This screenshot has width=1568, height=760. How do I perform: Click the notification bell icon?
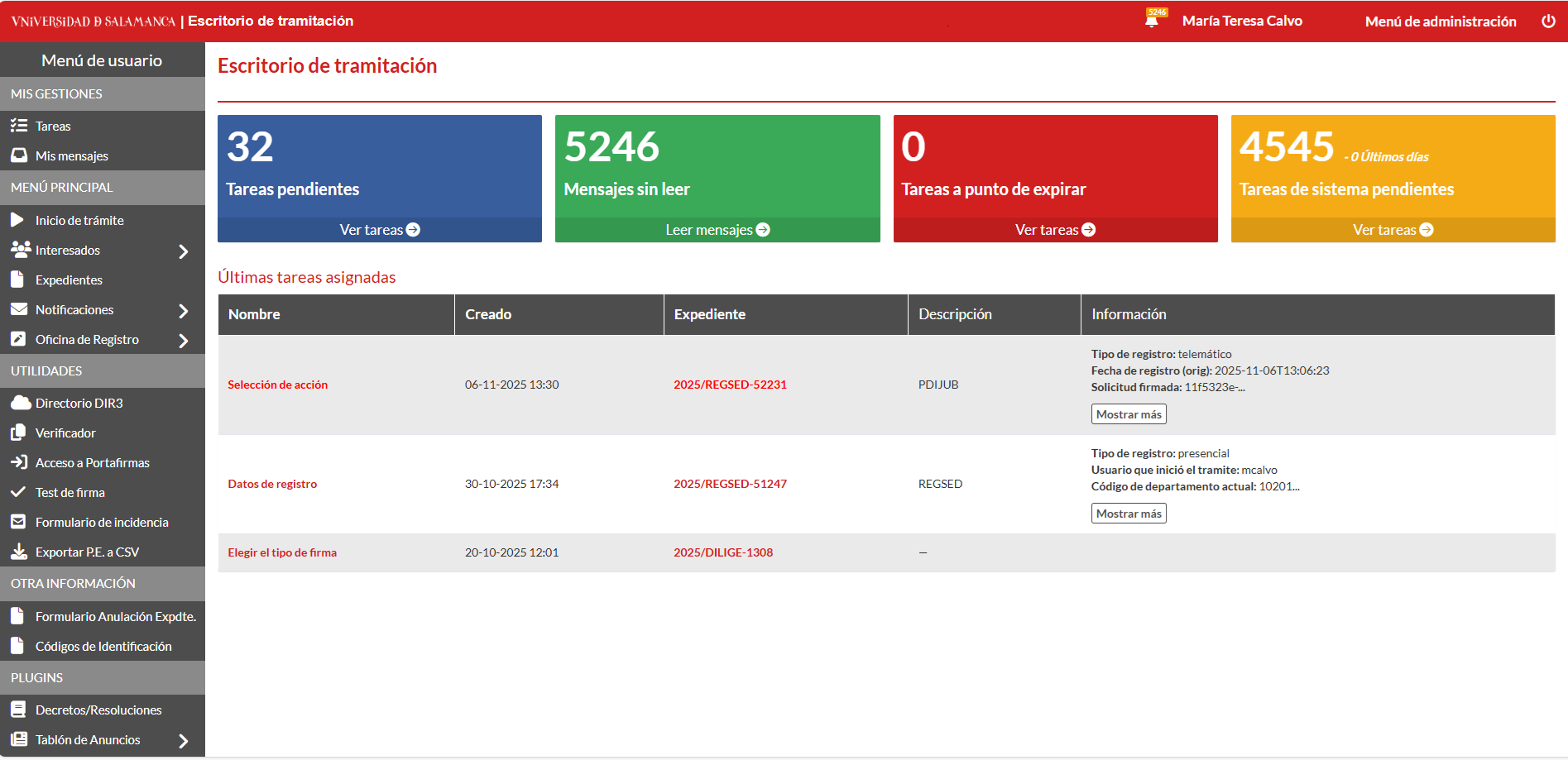point(1152,21)
